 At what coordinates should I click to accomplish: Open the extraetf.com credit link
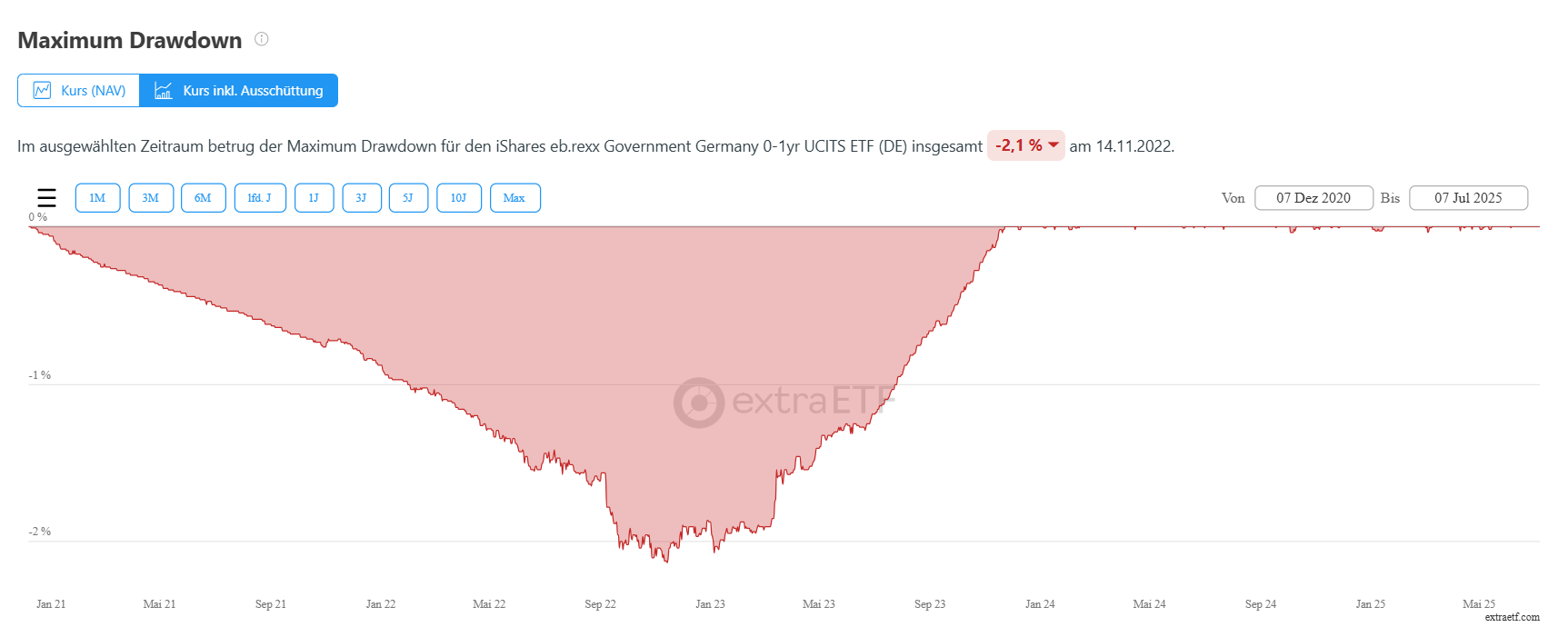coord(1512,617)
